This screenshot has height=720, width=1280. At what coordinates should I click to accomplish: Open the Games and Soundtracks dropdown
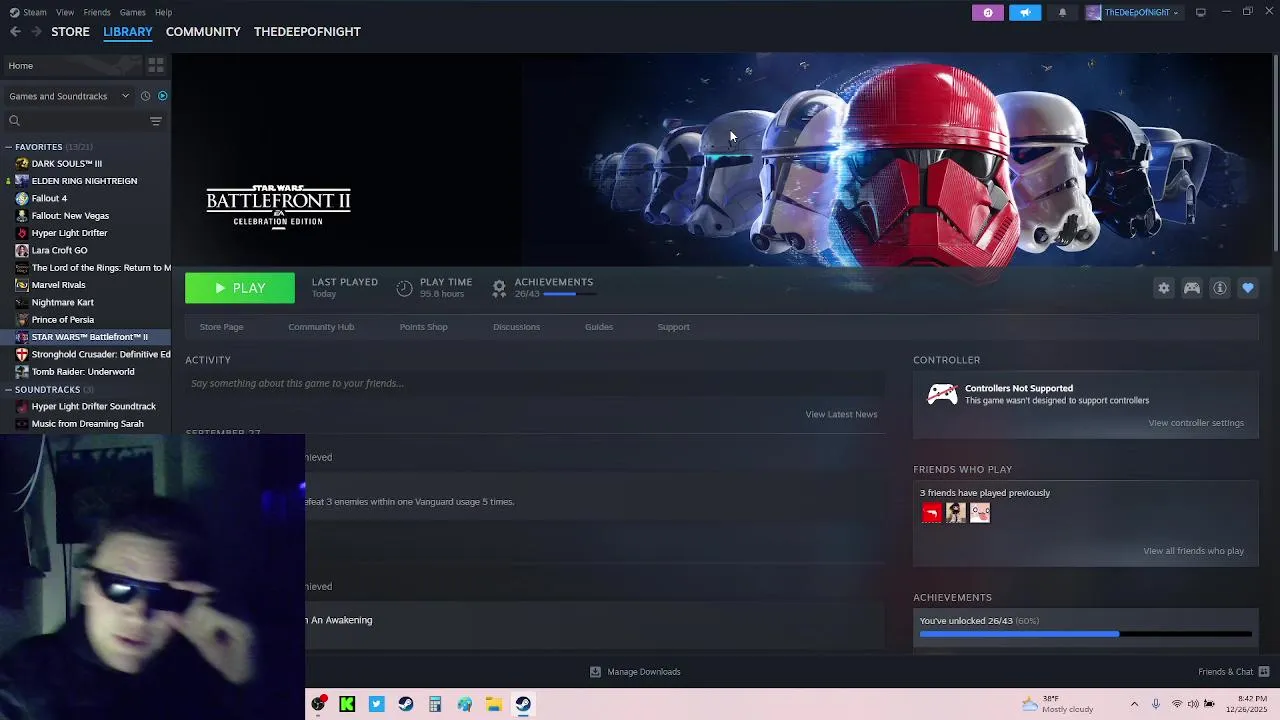[69, 96]
